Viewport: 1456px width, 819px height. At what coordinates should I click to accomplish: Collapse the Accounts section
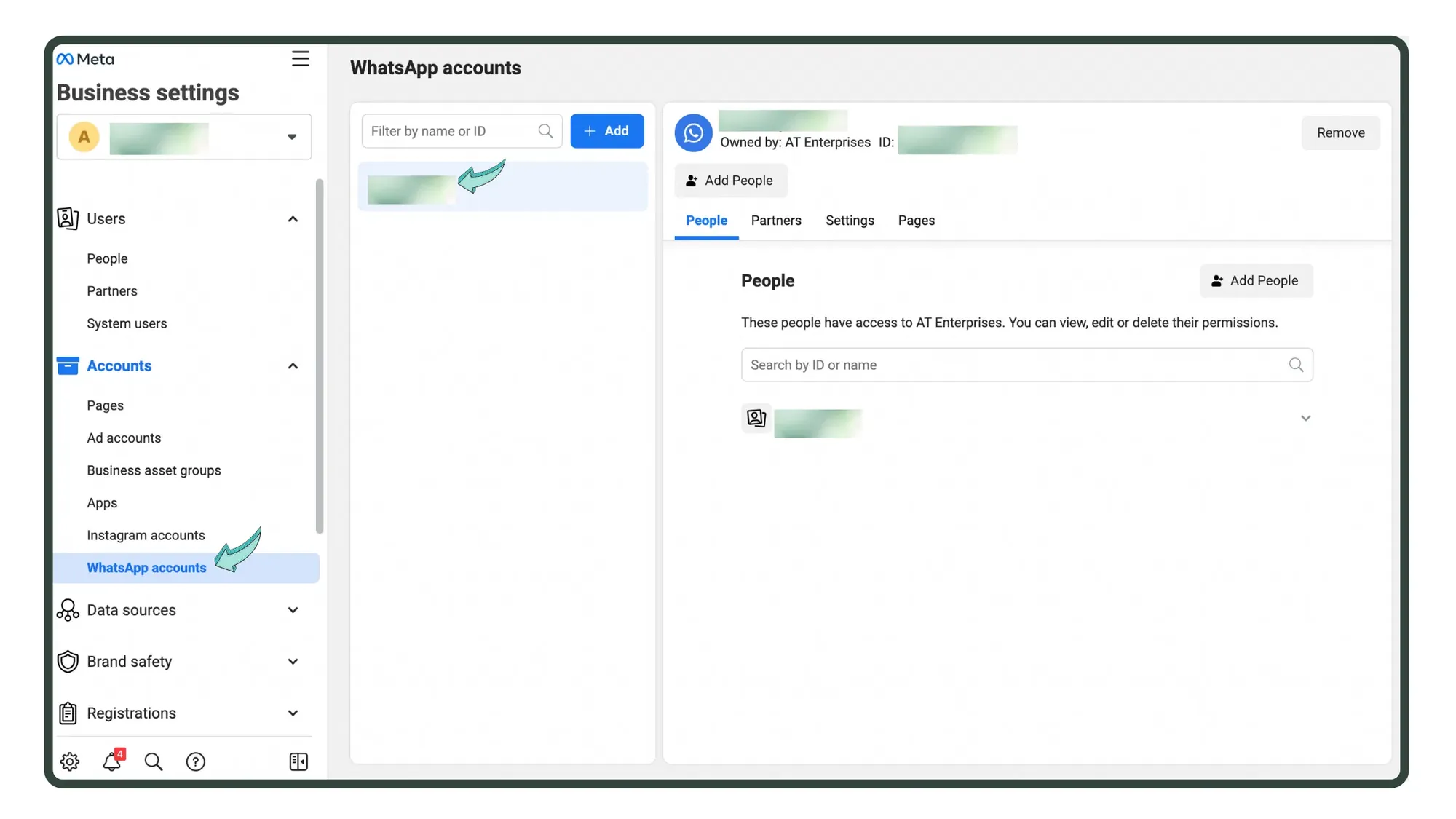[293, 365]
